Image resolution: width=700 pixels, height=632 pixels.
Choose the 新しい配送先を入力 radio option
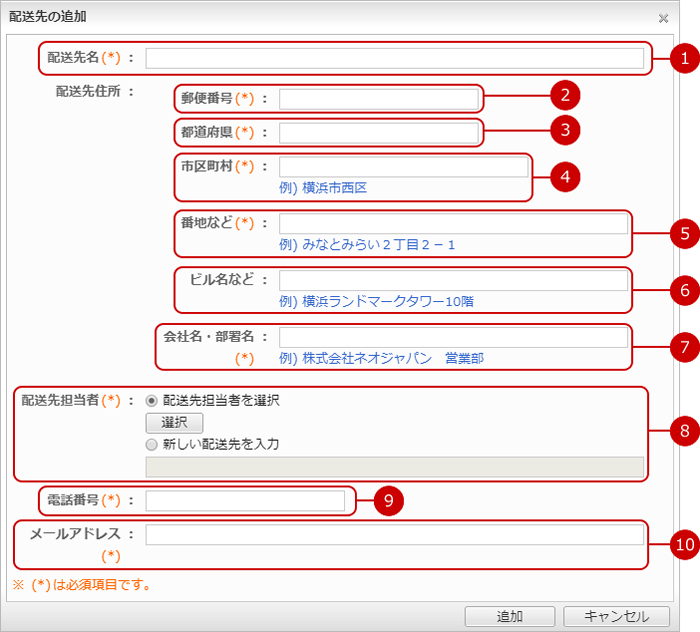click(152, 444)
